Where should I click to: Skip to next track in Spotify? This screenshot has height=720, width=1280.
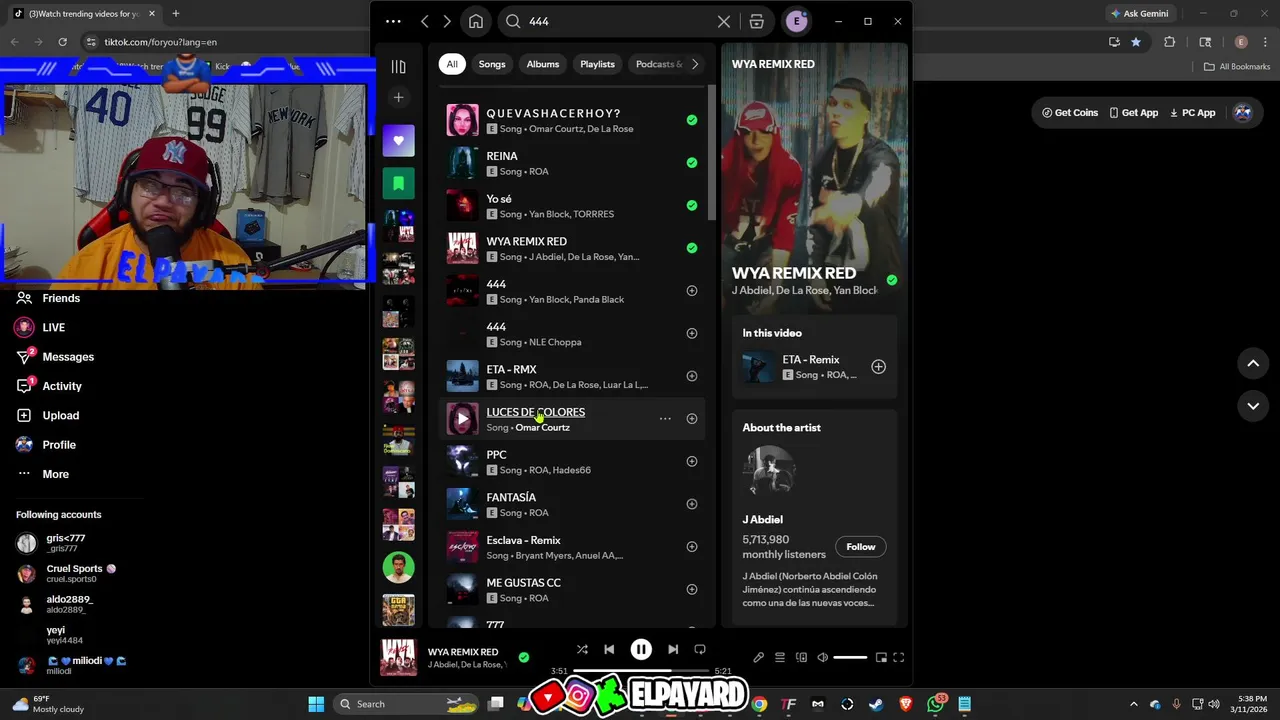(x=673, y=649)
